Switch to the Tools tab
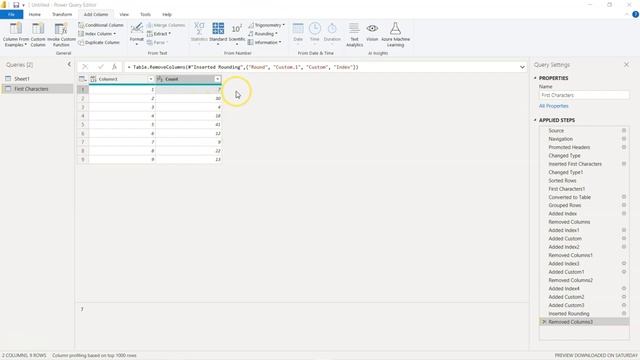This screenshot has width=640, height=360. 145,14
